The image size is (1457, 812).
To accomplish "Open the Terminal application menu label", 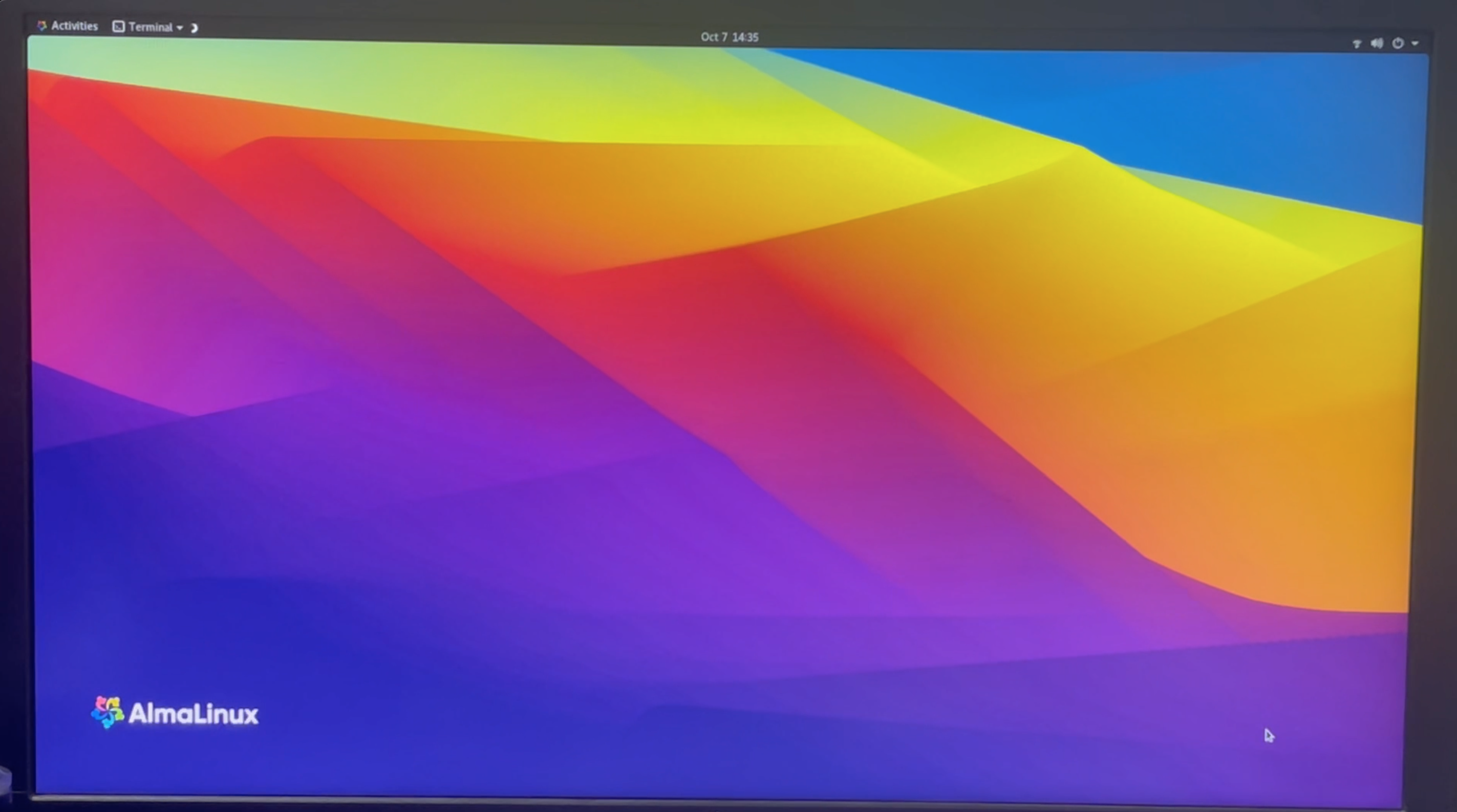I will pyautogui.click(x=150, y=27).
